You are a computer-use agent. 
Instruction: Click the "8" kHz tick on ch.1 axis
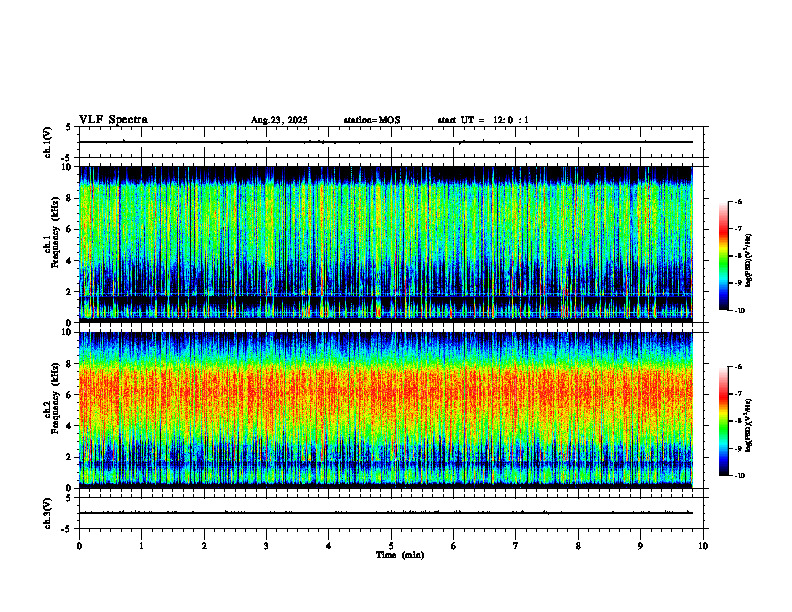[x=70, y=198]
